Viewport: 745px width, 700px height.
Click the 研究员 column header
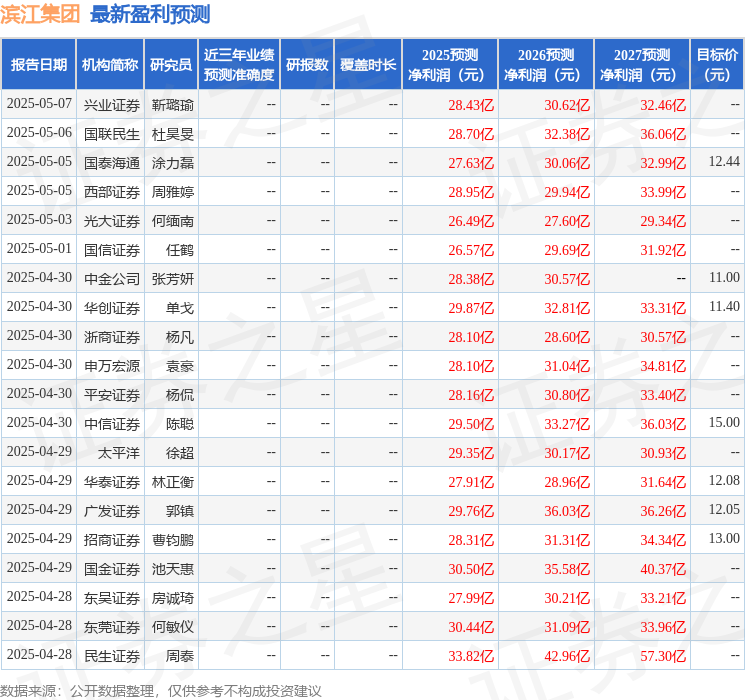pyautogui.click(x=171, y=65)
